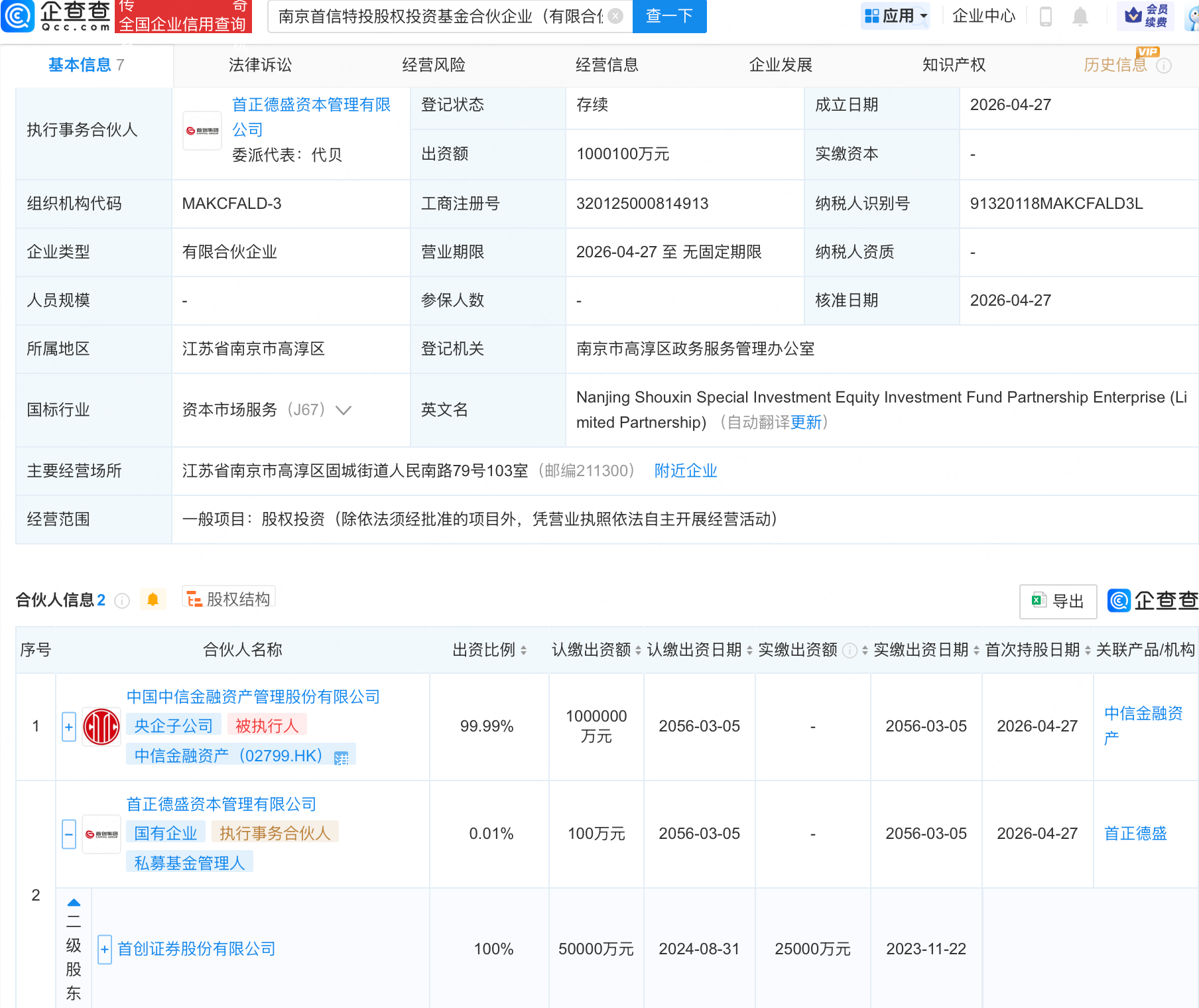Clear the search box text
The image size is (1199, 1008).
click(x=615, y=16)
